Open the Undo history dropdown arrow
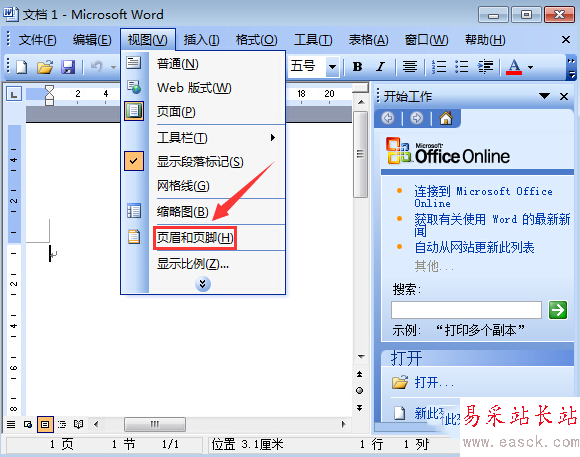 pyautogui.click(x=113, y=67)
